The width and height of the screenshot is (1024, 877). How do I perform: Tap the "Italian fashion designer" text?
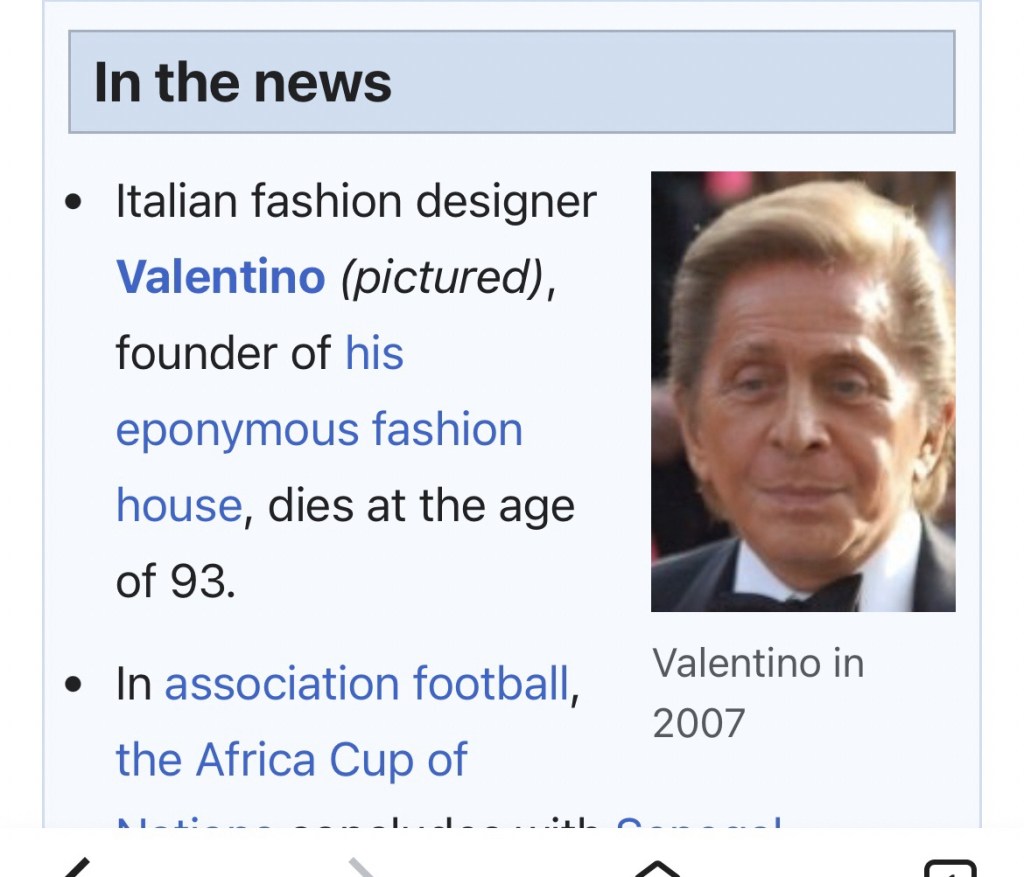pos(355,201)
